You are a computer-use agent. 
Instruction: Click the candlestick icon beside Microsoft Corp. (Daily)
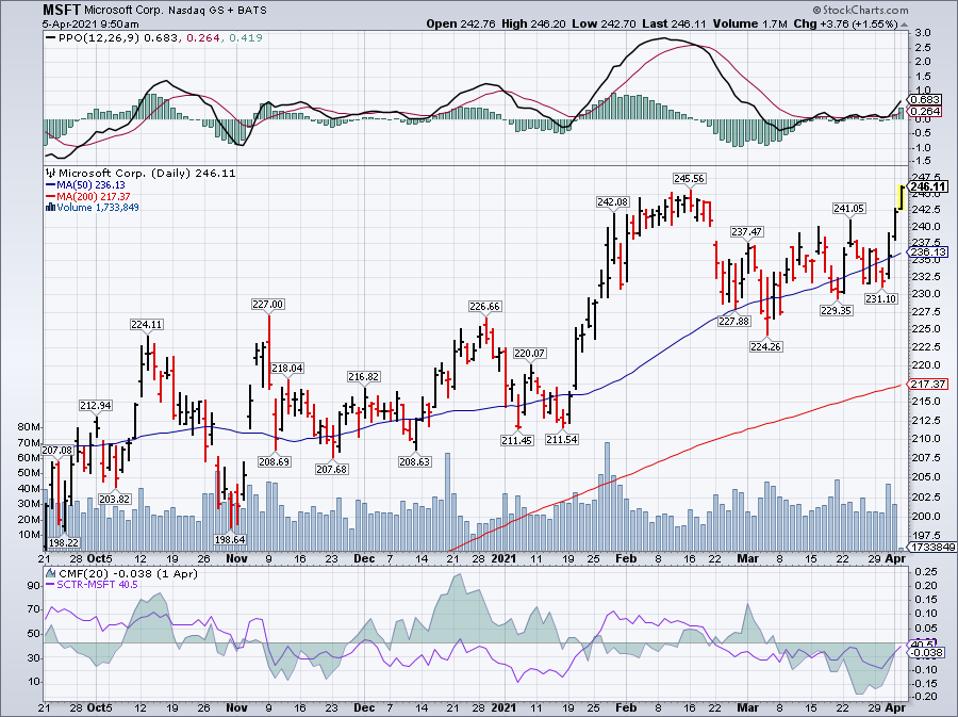pyautogui.click(x=51, y=173)
